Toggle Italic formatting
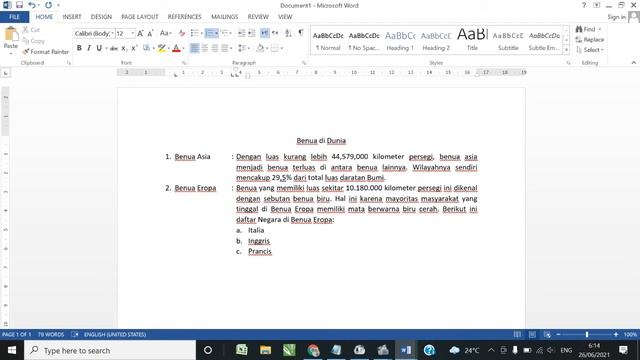Screen dimensions: 640x360 [x=89, y=48]
